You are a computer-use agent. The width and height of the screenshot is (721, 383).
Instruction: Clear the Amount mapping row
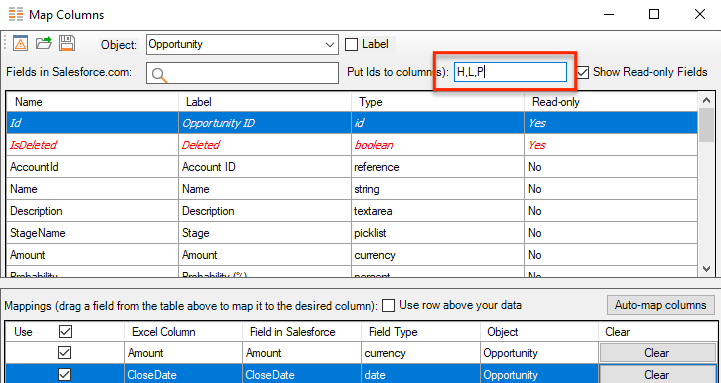click(x=657, y=353)
